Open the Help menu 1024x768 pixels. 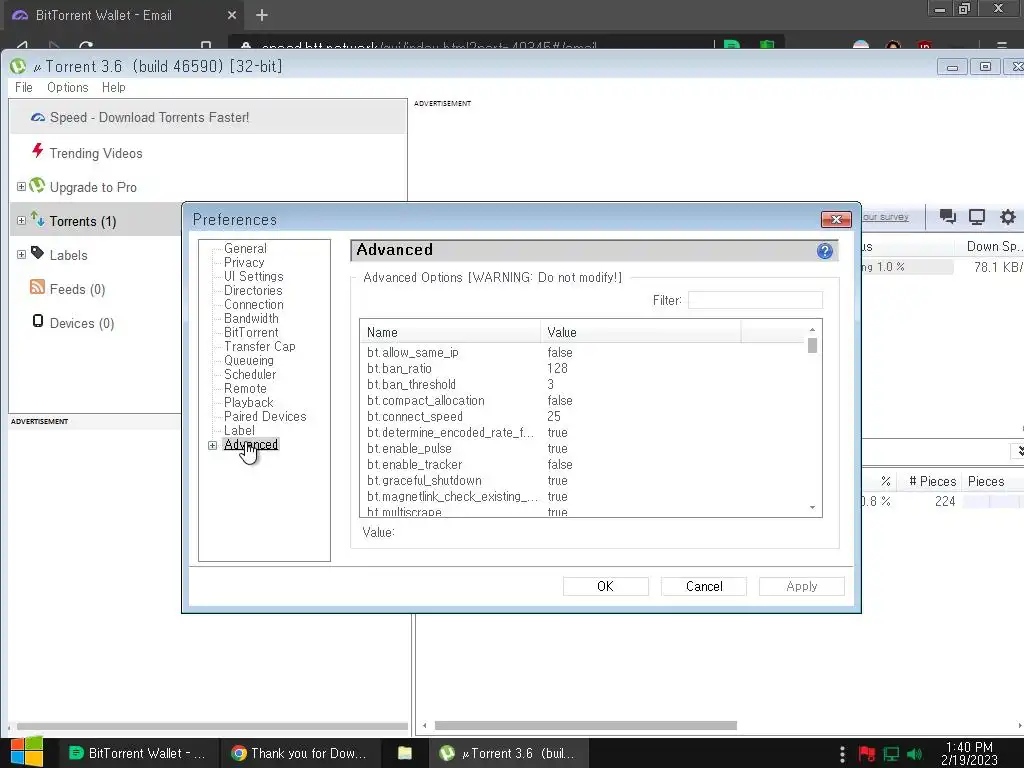coord(114,88)
